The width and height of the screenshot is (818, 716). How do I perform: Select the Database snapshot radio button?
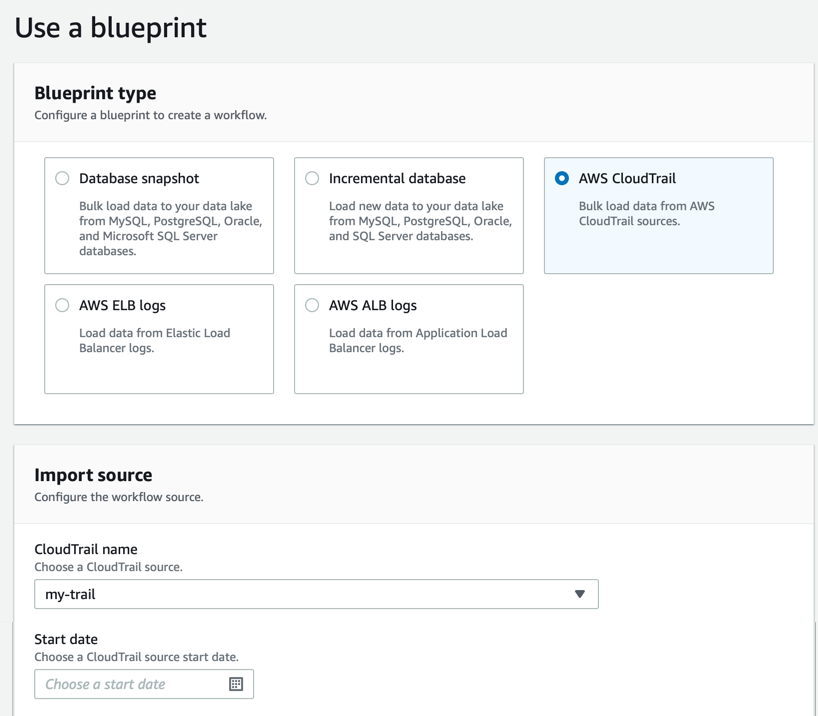(x=62, y=178)
